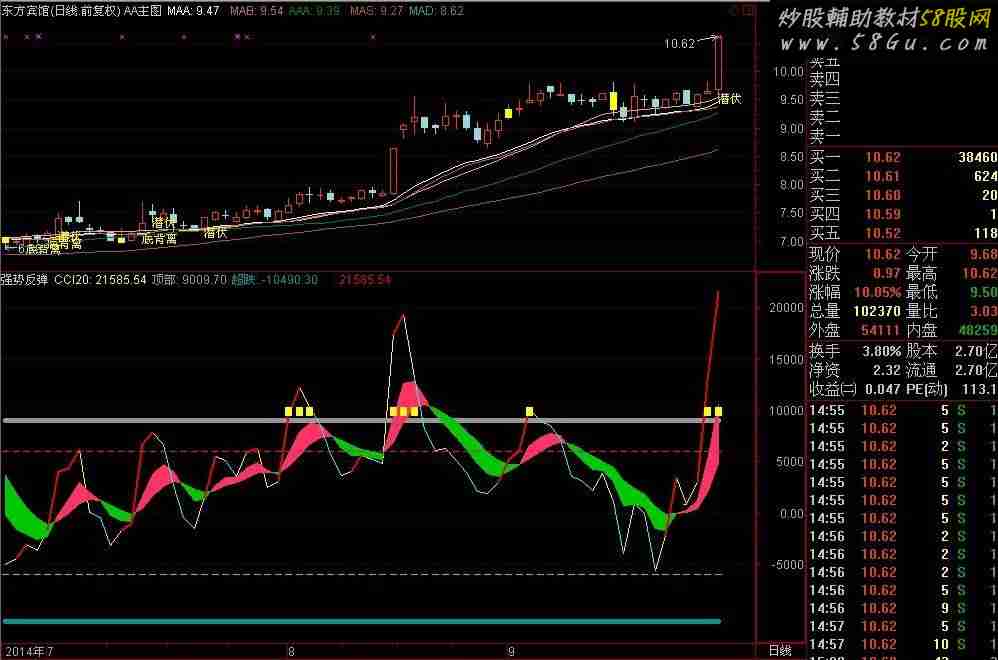Screen dimensions: 998x660
Task: Click the 10.62 high price annotation
Action: coord(679,44)
